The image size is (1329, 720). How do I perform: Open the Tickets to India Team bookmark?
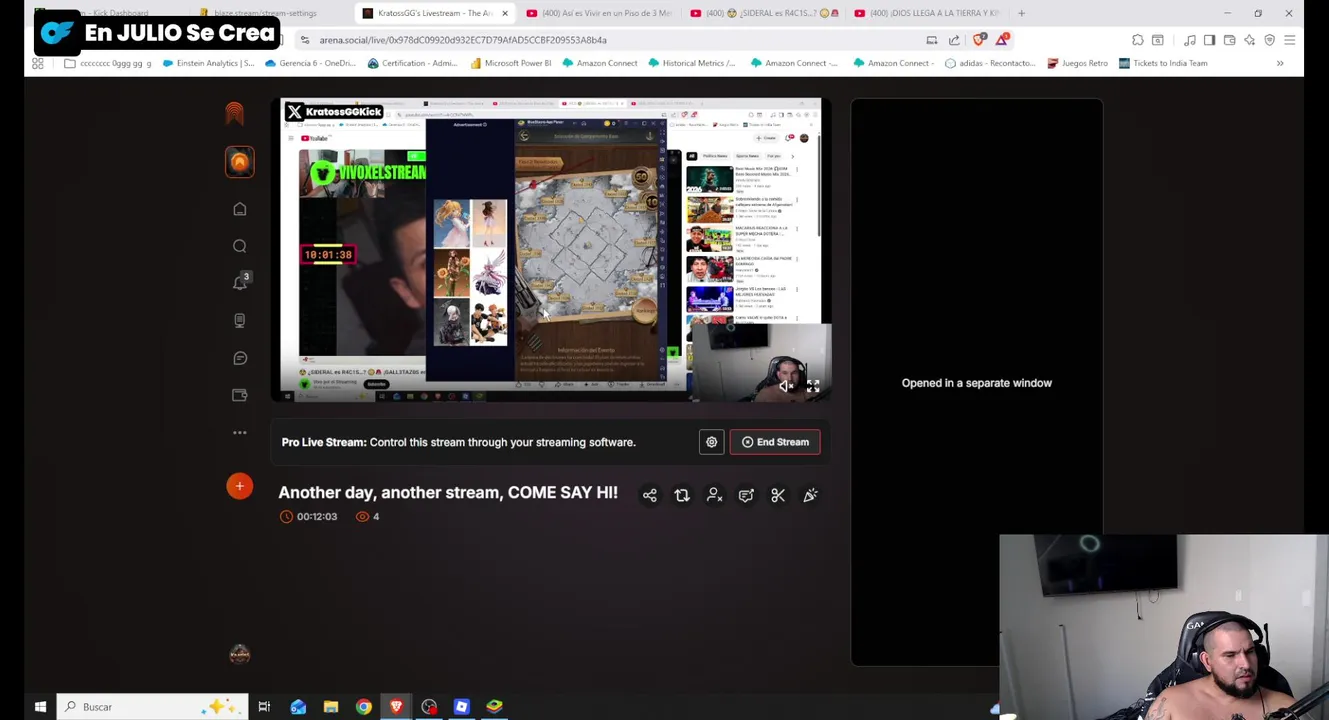pos(1163,63)
